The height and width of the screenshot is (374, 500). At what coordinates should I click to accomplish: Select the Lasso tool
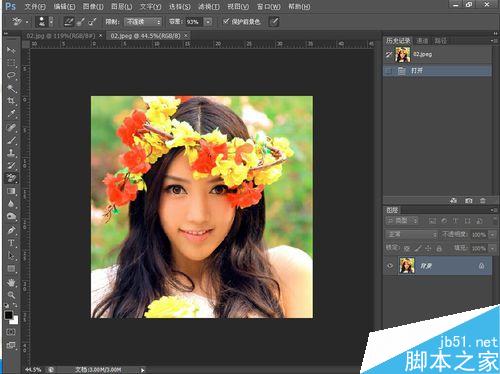click(x=11, y=76)
